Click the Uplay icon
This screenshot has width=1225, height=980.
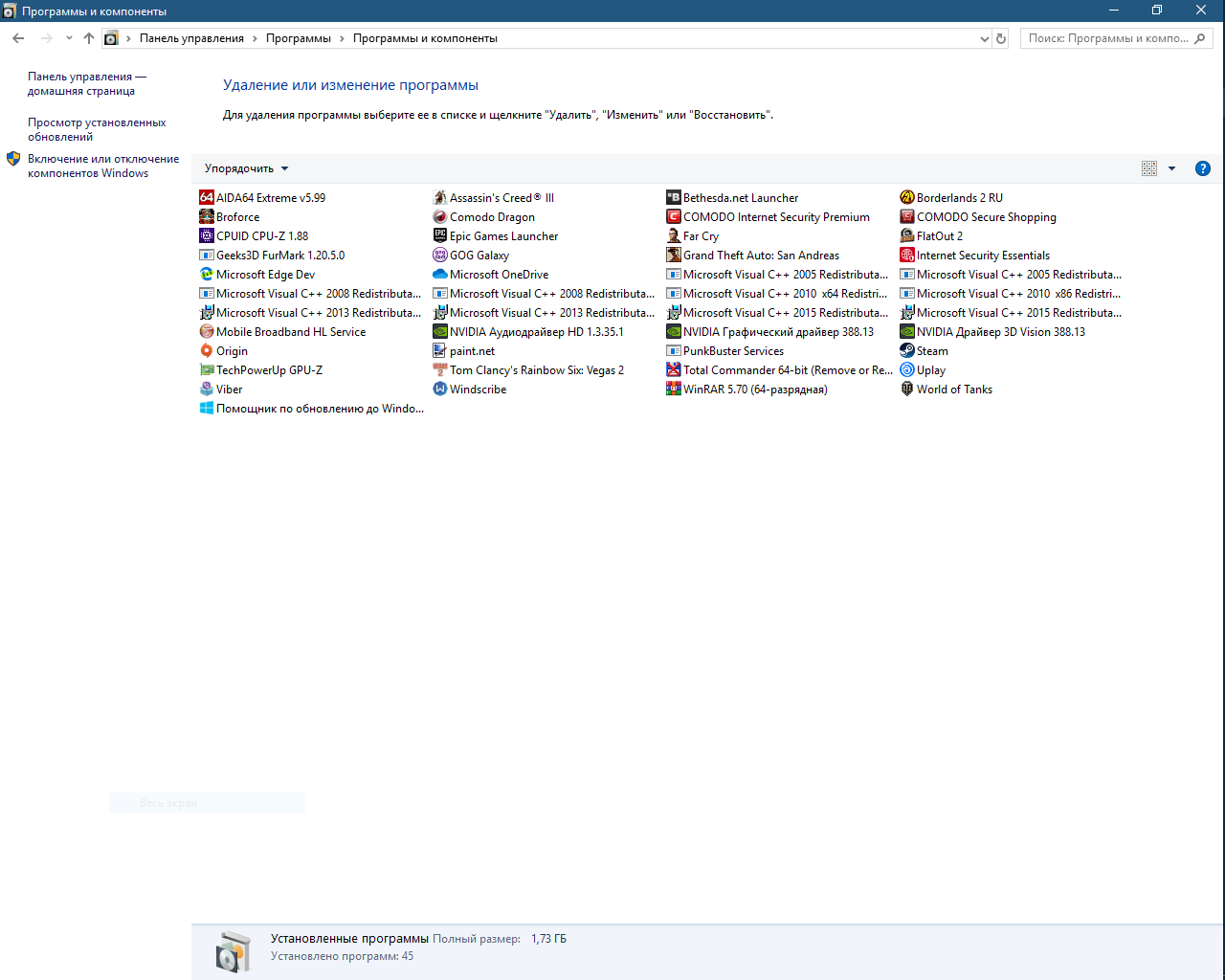click(x=907, y=370)
